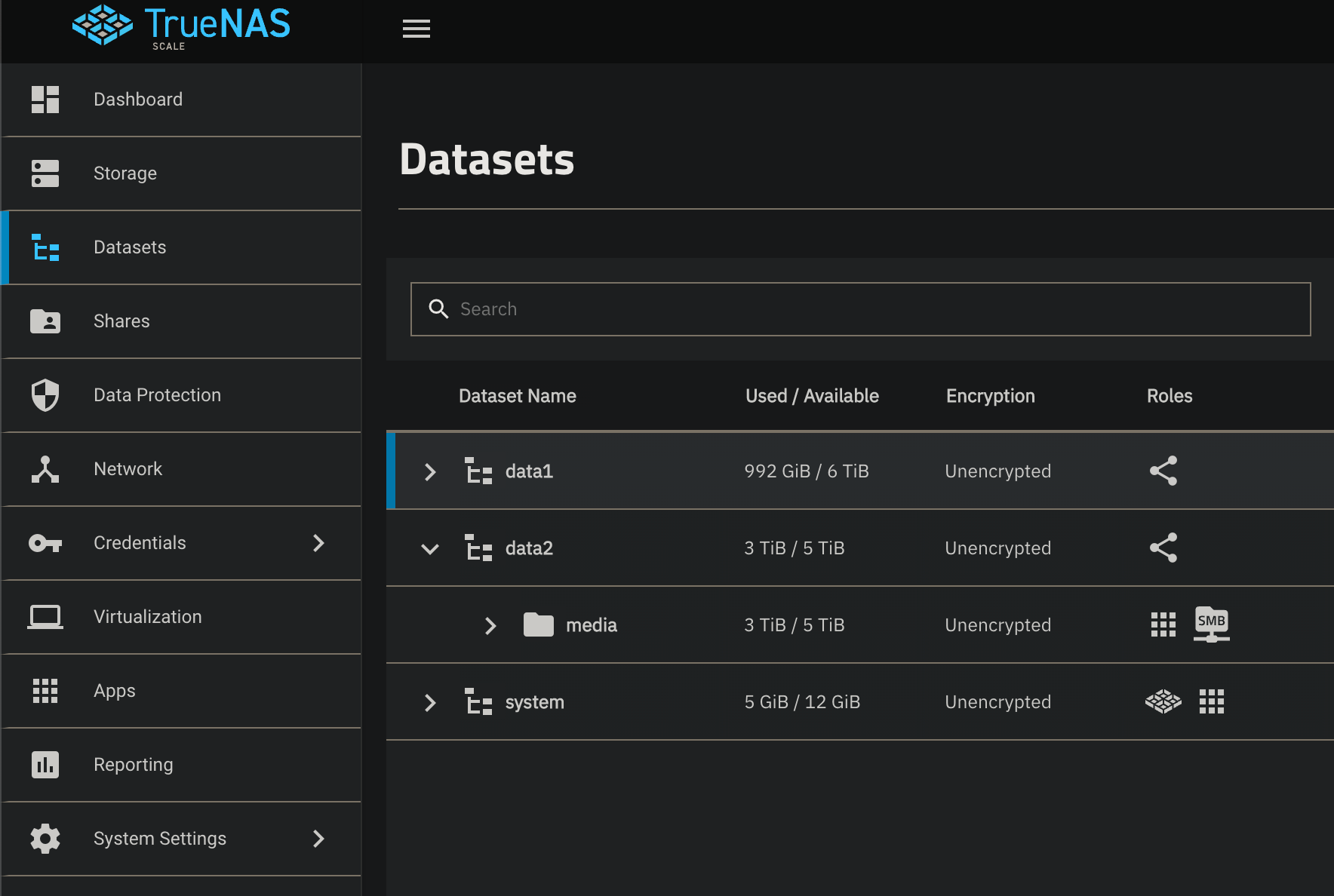Open the Credentials menu label
The image size is (1334, 896).
tap(140, 543)
